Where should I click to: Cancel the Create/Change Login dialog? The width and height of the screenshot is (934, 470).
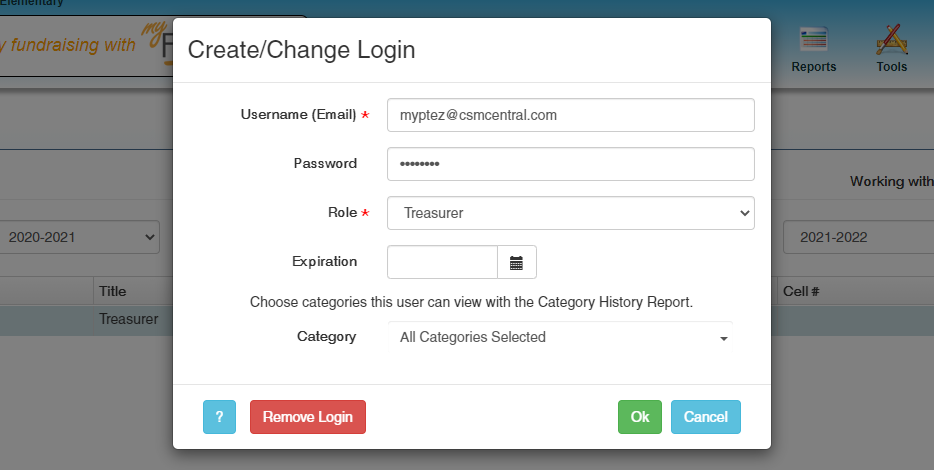706,417
